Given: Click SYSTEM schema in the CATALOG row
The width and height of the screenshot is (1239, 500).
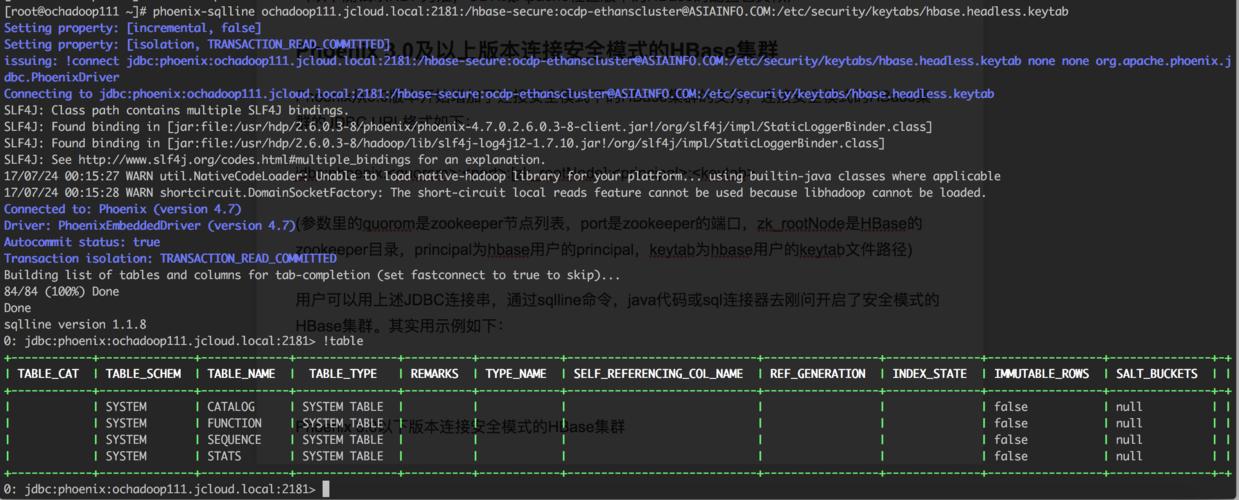Looking at the screenshot, I should [126, 407].
